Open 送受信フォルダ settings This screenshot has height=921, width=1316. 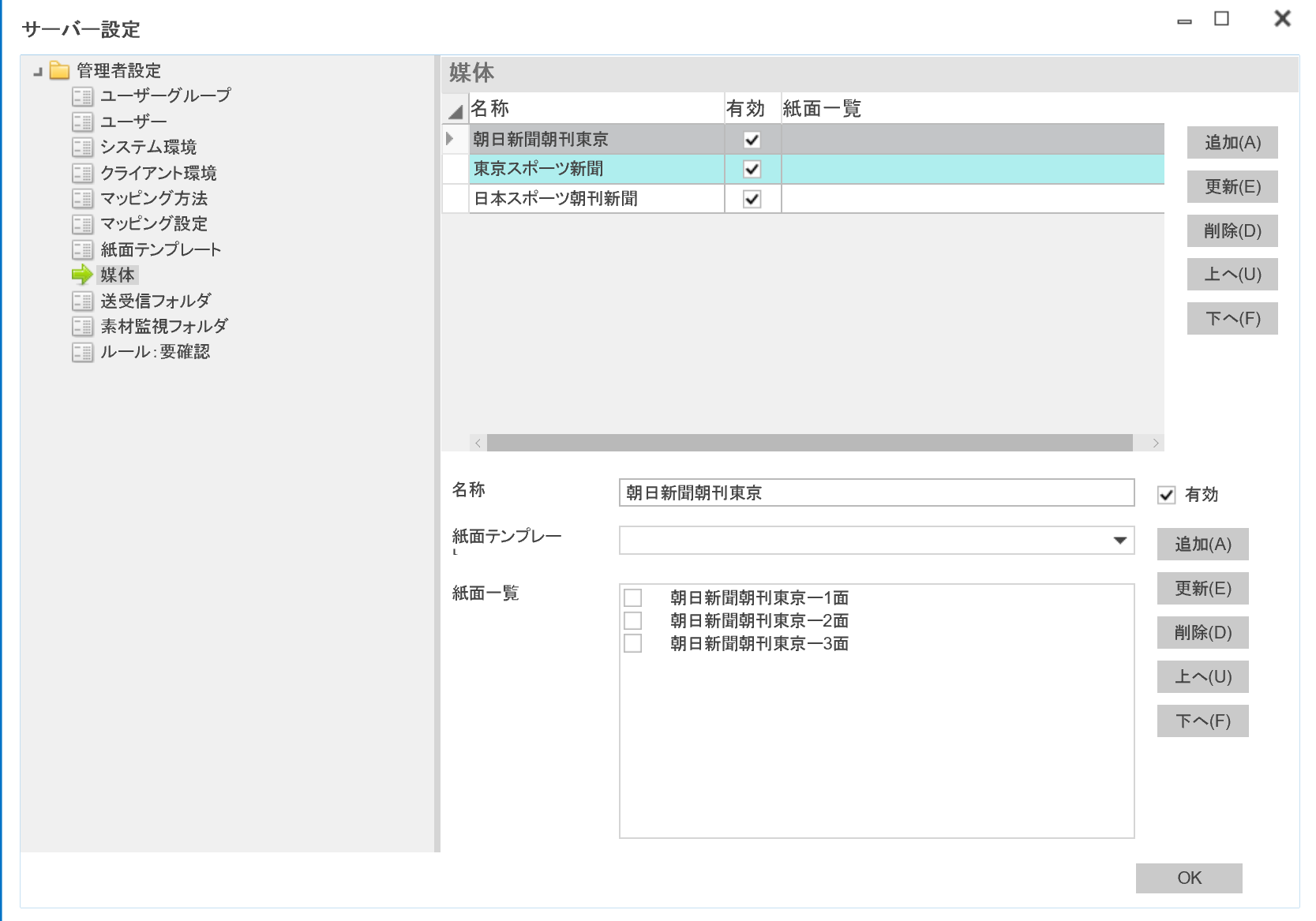point(156,301)
